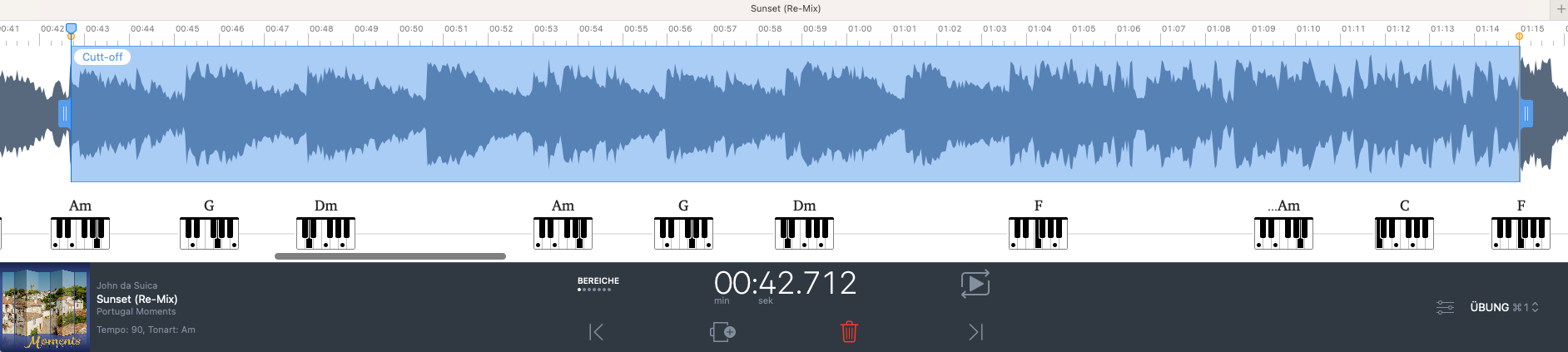1568x352 pixels.
Task: Skip to the next region end
Action: (x=975, y=332)
